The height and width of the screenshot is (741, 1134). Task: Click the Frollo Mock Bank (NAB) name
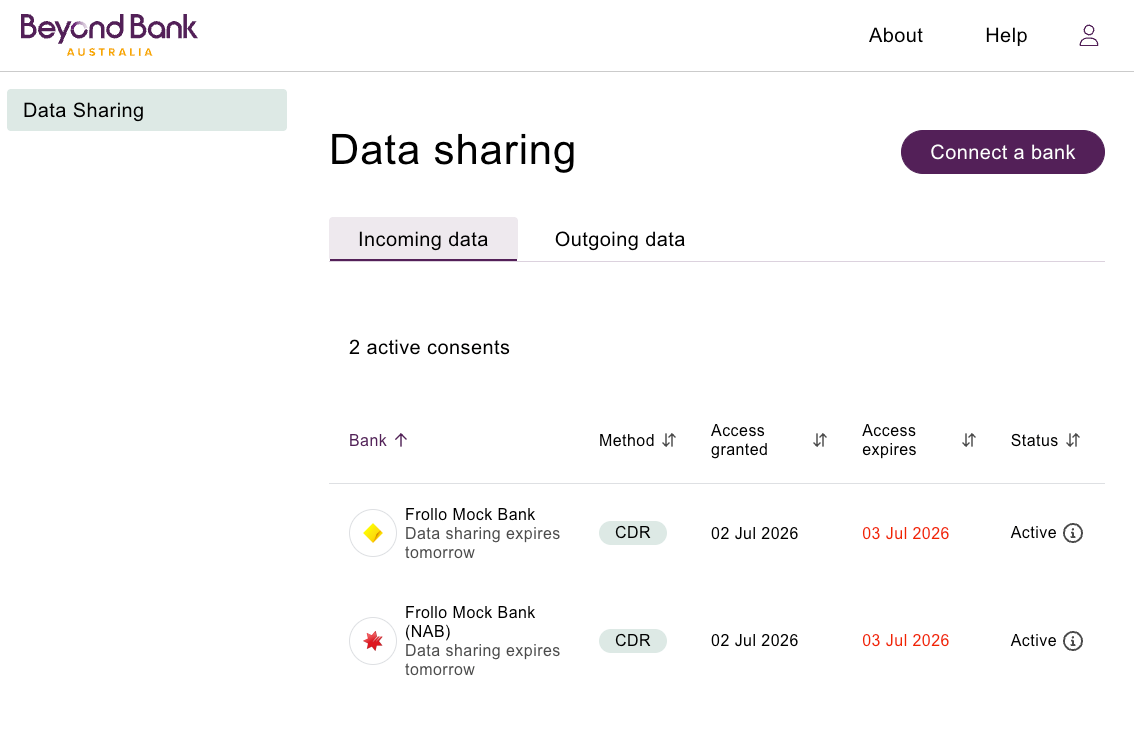[470, 622]
